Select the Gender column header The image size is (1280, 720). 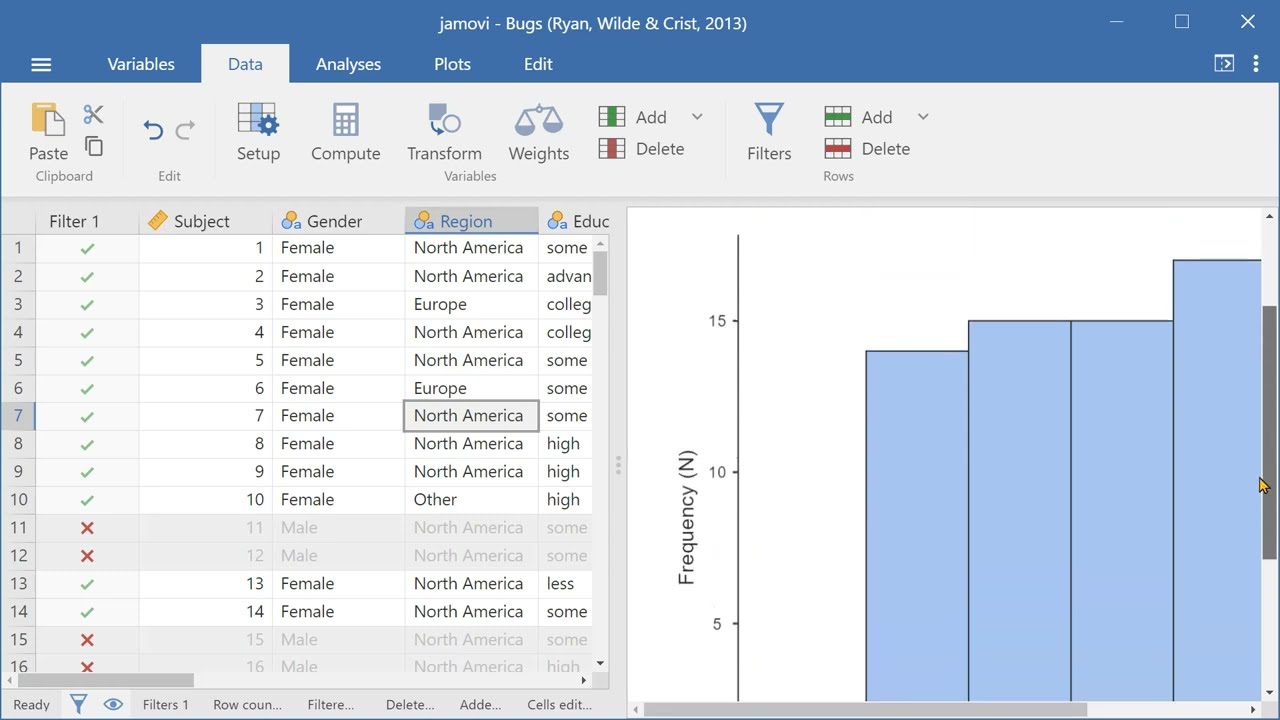tap(338, 221)
